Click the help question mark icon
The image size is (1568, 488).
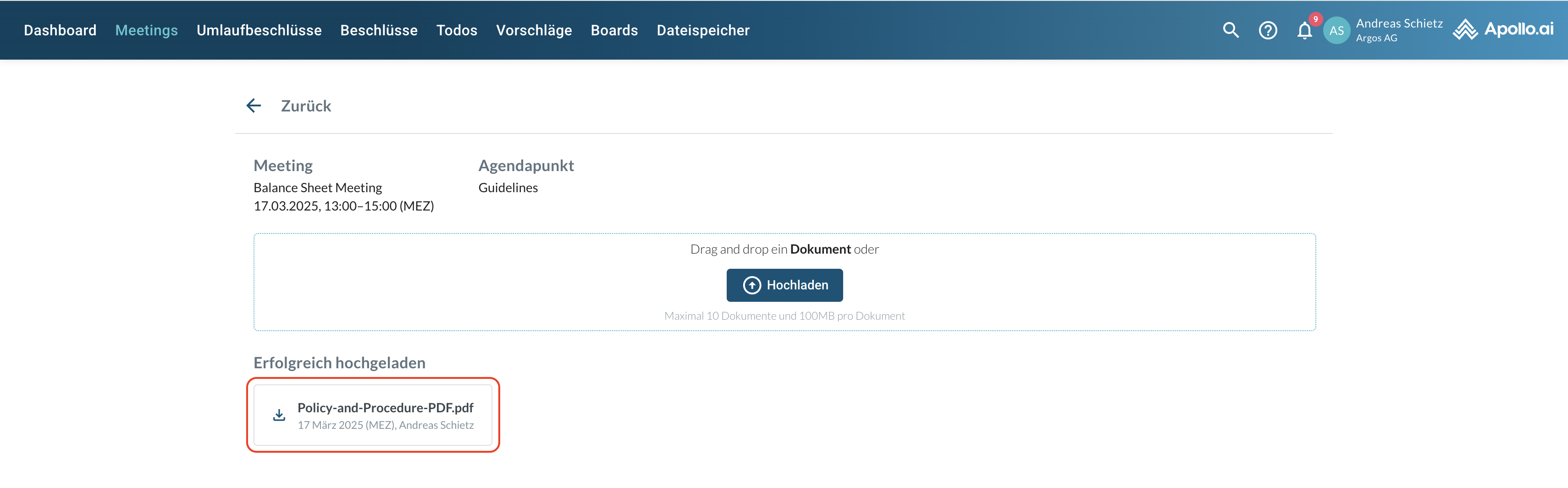[x=1267, y=30]
